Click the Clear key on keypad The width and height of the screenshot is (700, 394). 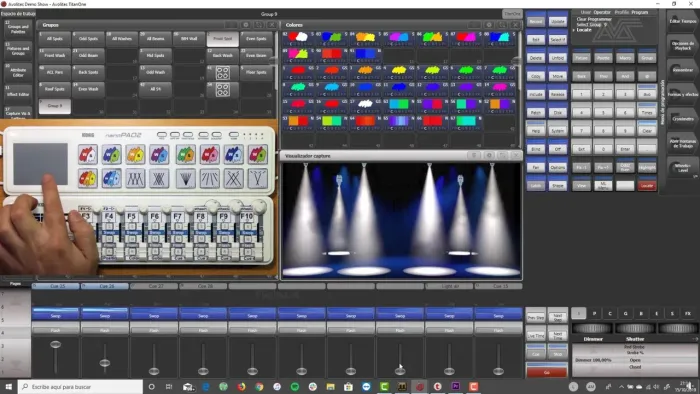pos(647,131)
